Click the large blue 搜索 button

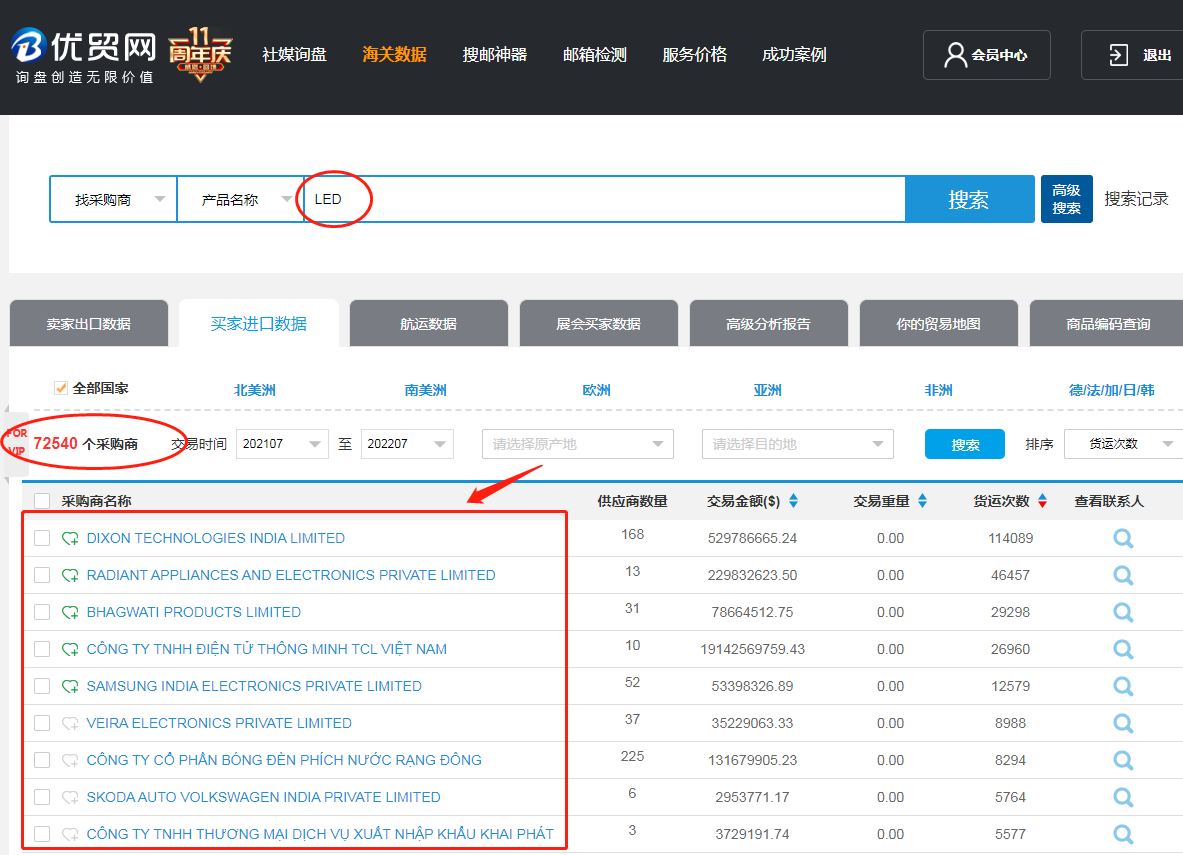coord(969,199)
